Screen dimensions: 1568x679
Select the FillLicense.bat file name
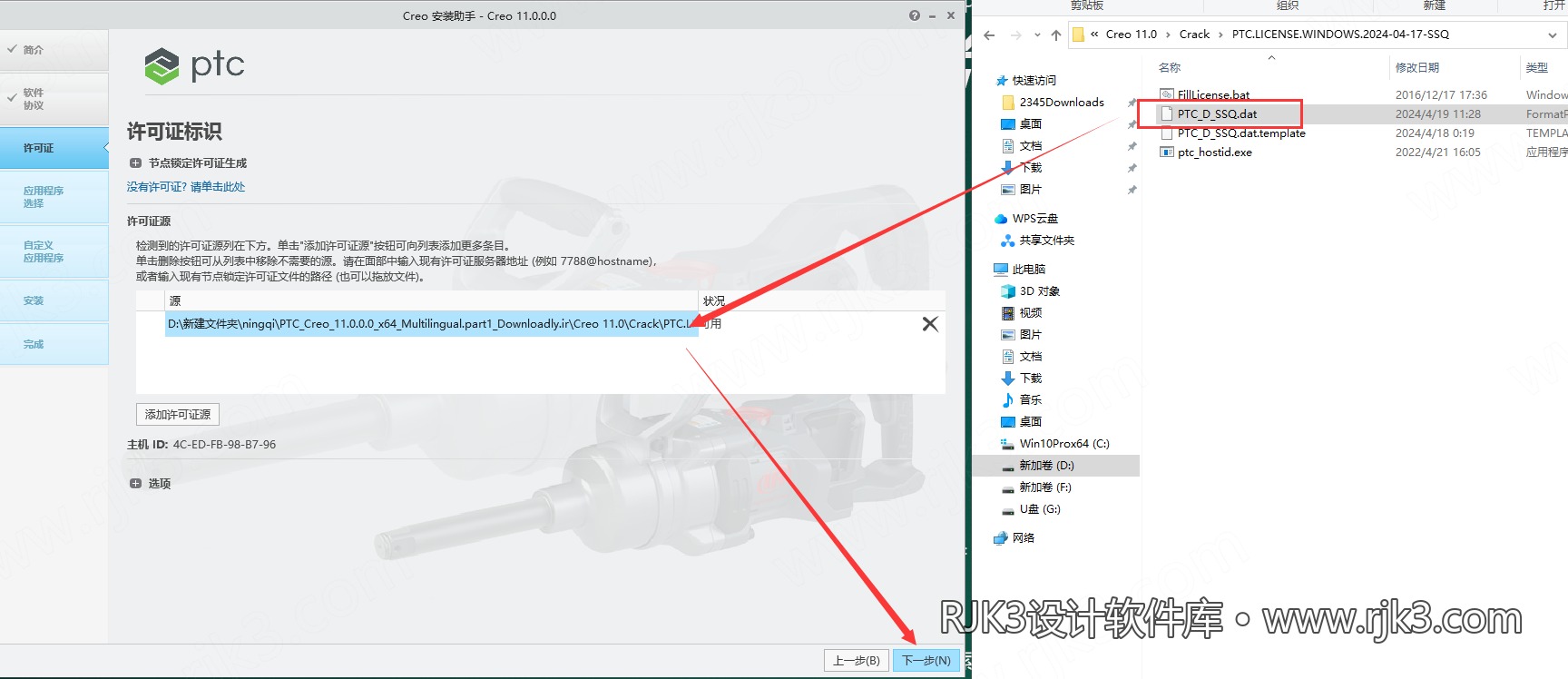[1213, 95]
